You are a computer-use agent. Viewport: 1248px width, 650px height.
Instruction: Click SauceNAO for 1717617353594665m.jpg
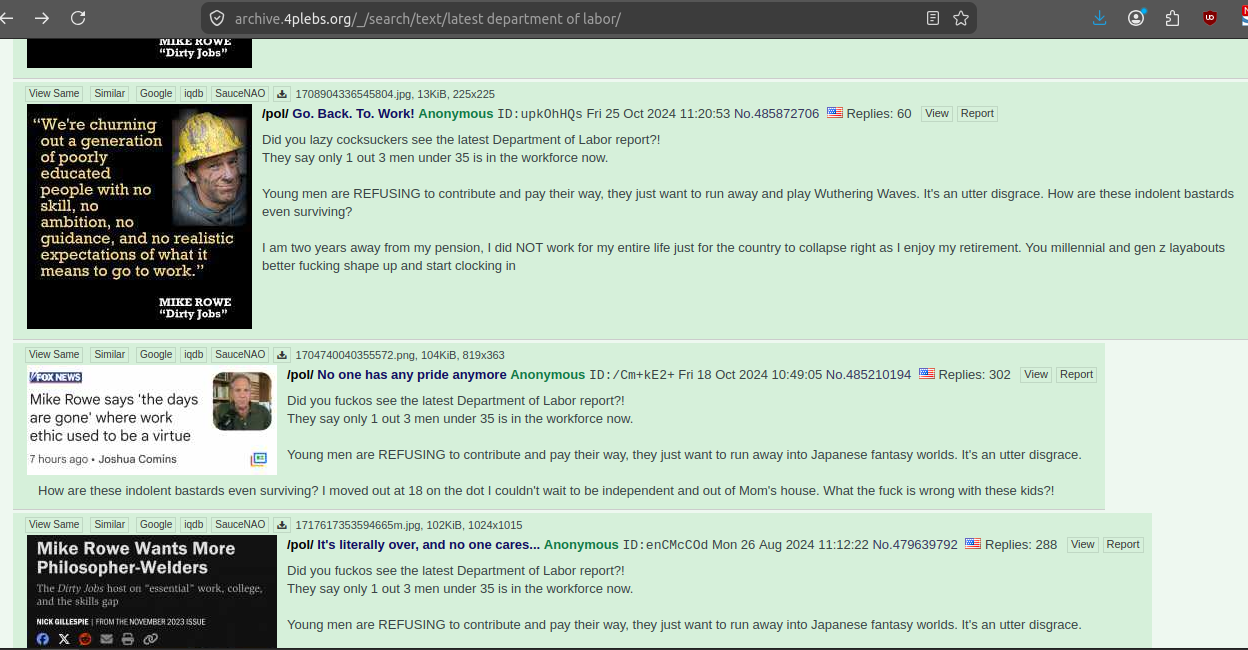tap(240, 524)
